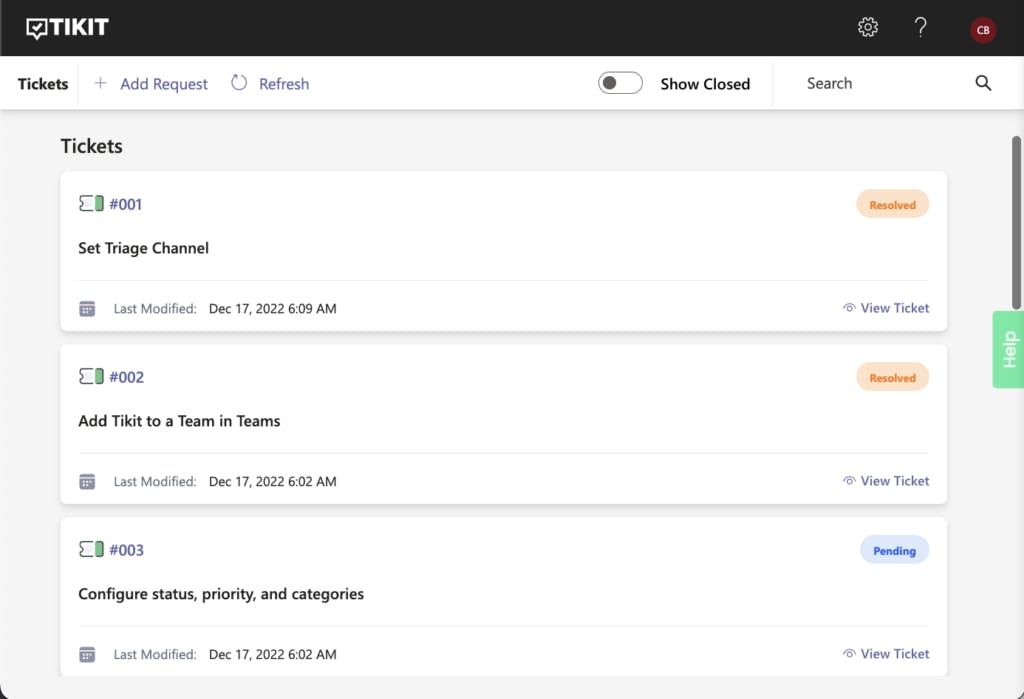Toggle the Show Closed switch
1024x699 pixels.
point(620,84)
